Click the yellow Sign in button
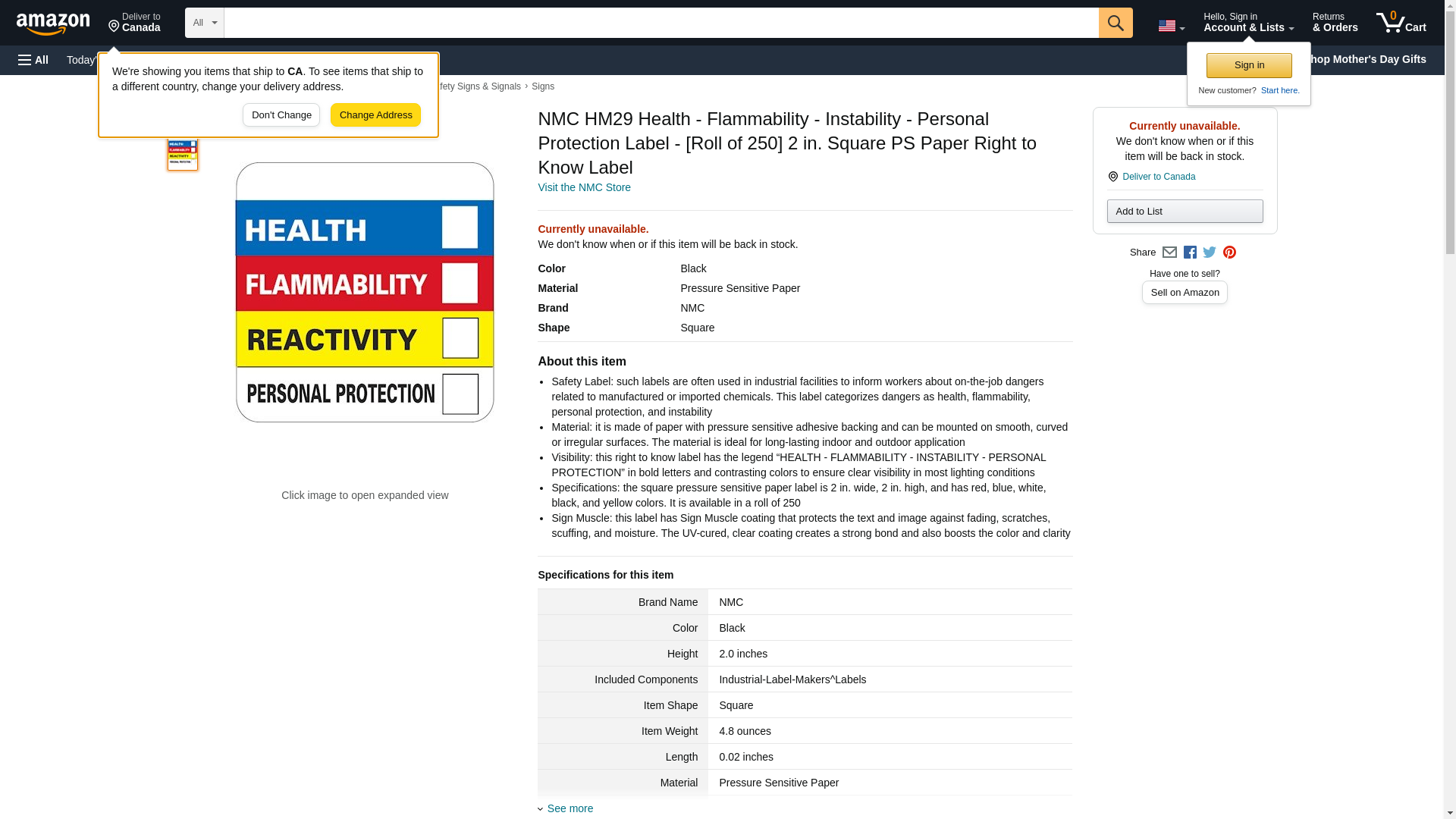The image size is (1456, 819). point(1249,65)
